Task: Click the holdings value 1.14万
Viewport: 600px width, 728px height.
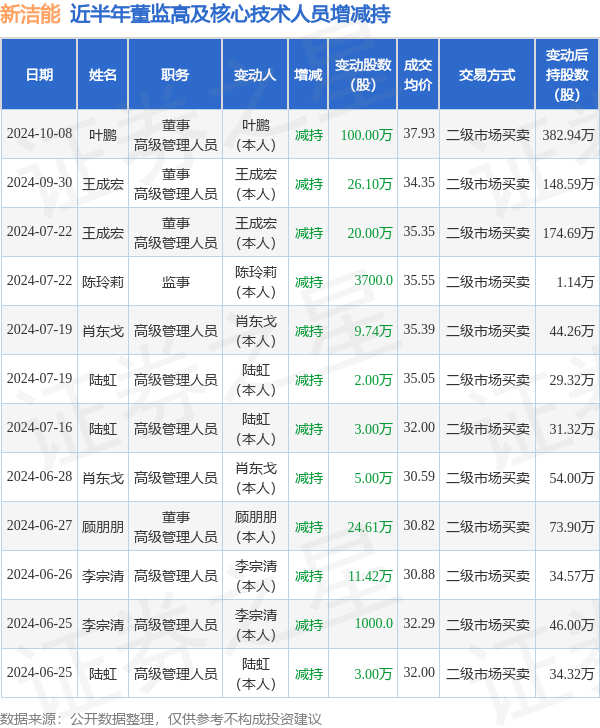Action: 575,282
